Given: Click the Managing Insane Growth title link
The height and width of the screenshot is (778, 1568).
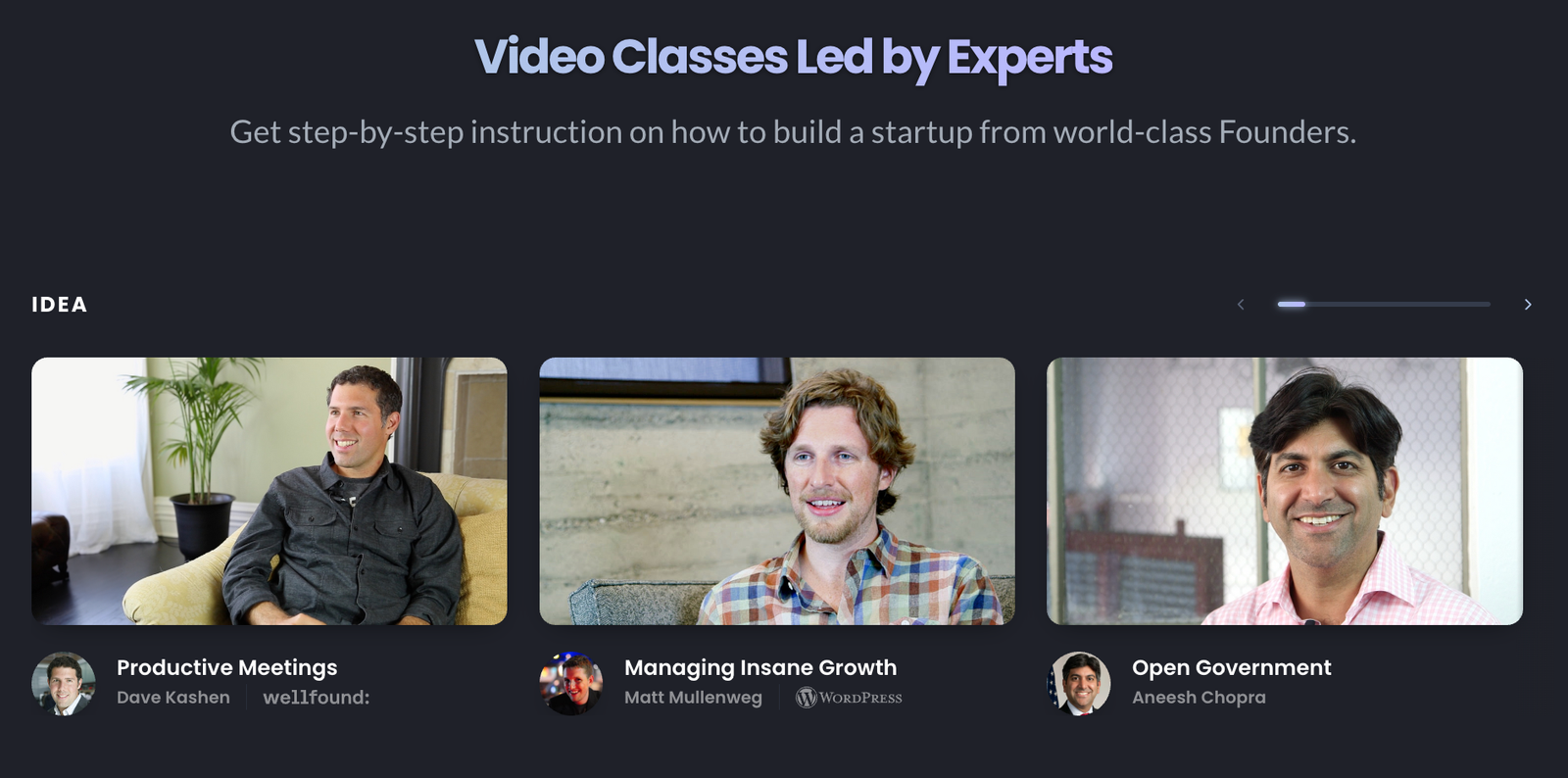Looking at the screenshot, I should point(760,668).
